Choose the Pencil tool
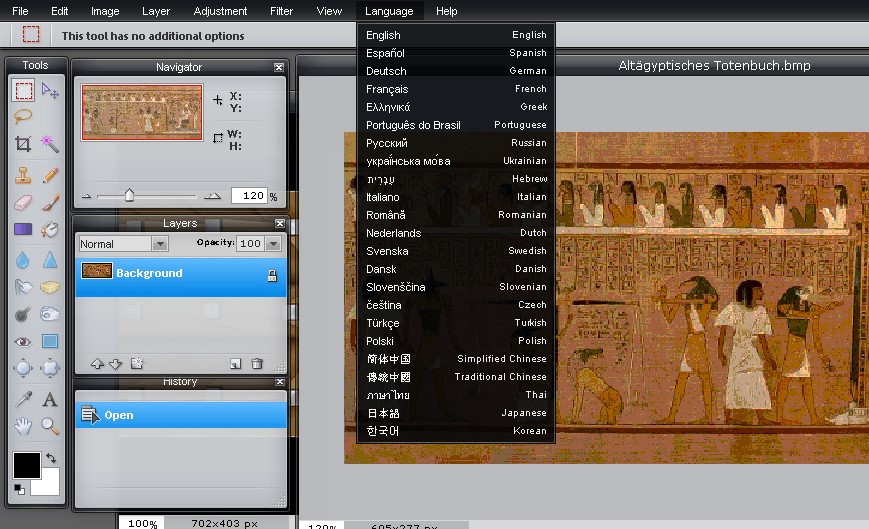Image resolution: width=869 pixels, height=529 pixels. point(50,174)
